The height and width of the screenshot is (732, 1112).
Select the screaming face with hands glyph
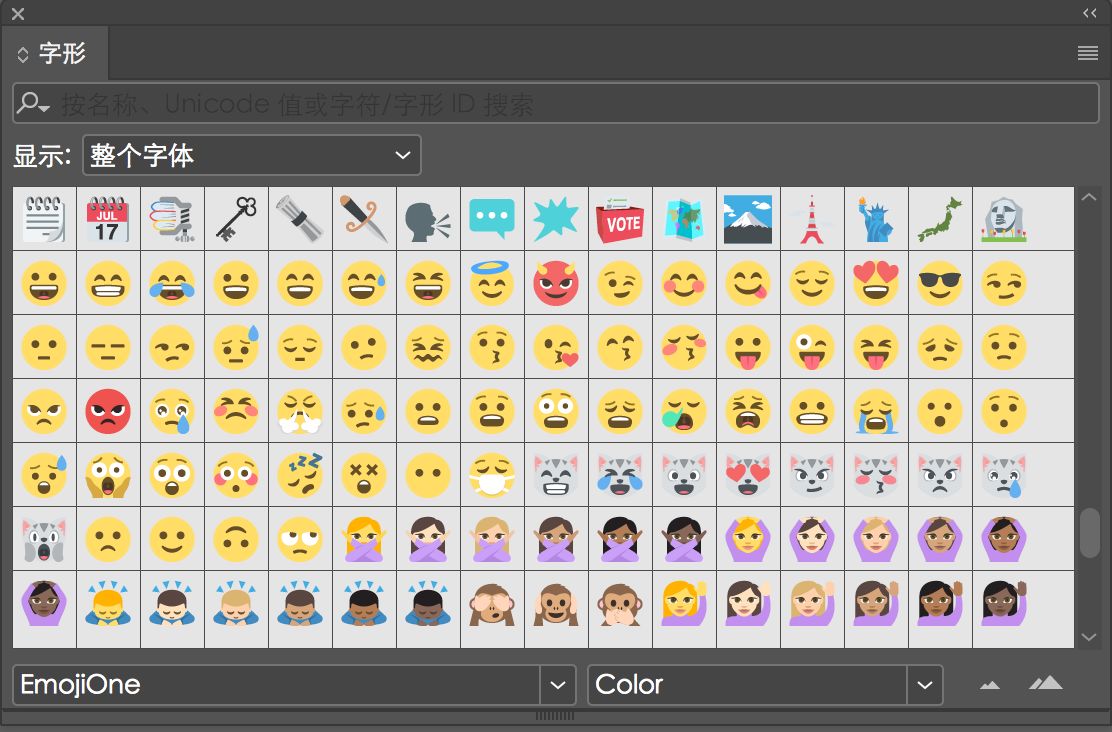pyautogui.click(x=108, y=475)
